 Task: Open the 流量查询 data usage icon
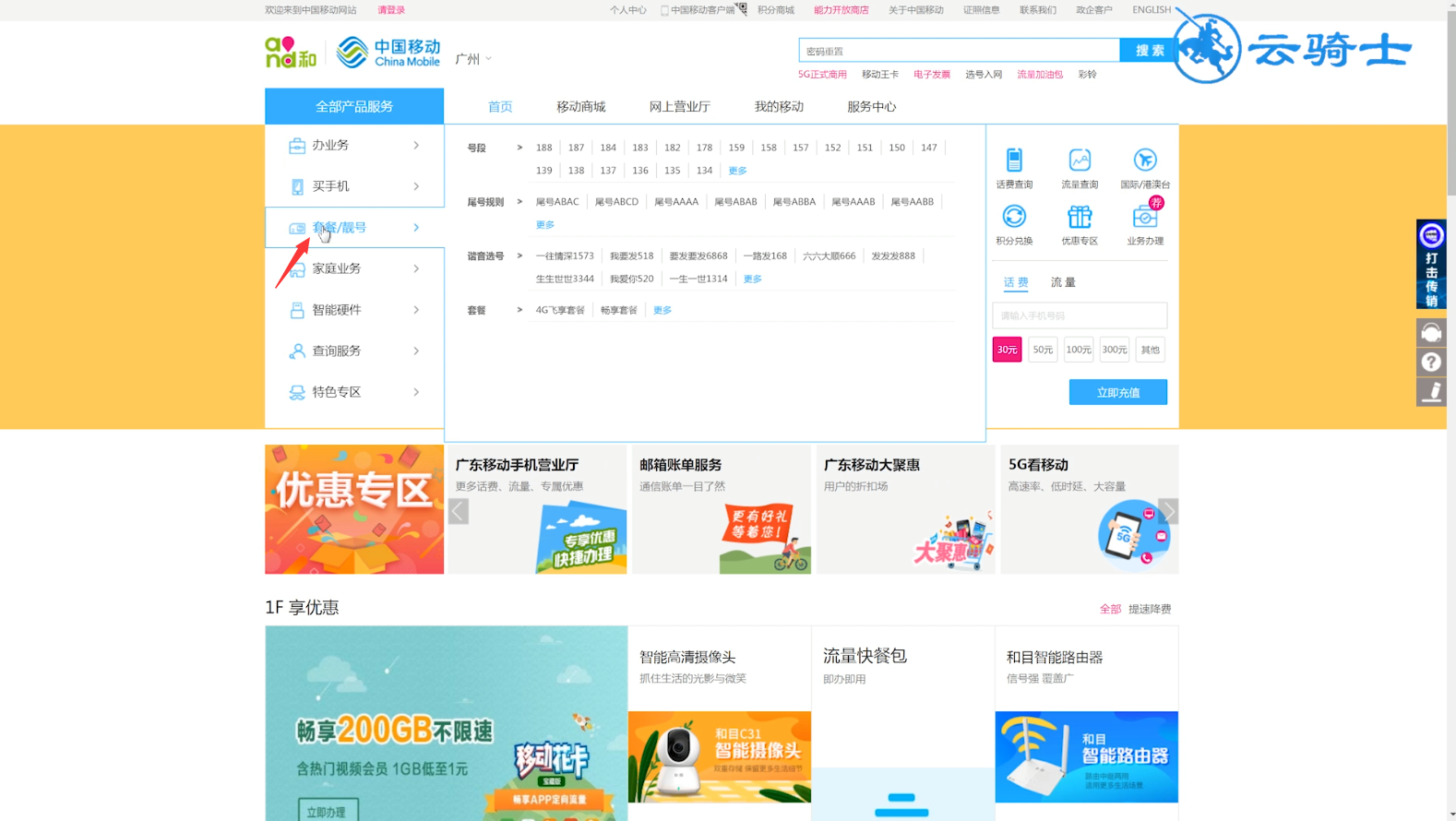click(1080, 160)
